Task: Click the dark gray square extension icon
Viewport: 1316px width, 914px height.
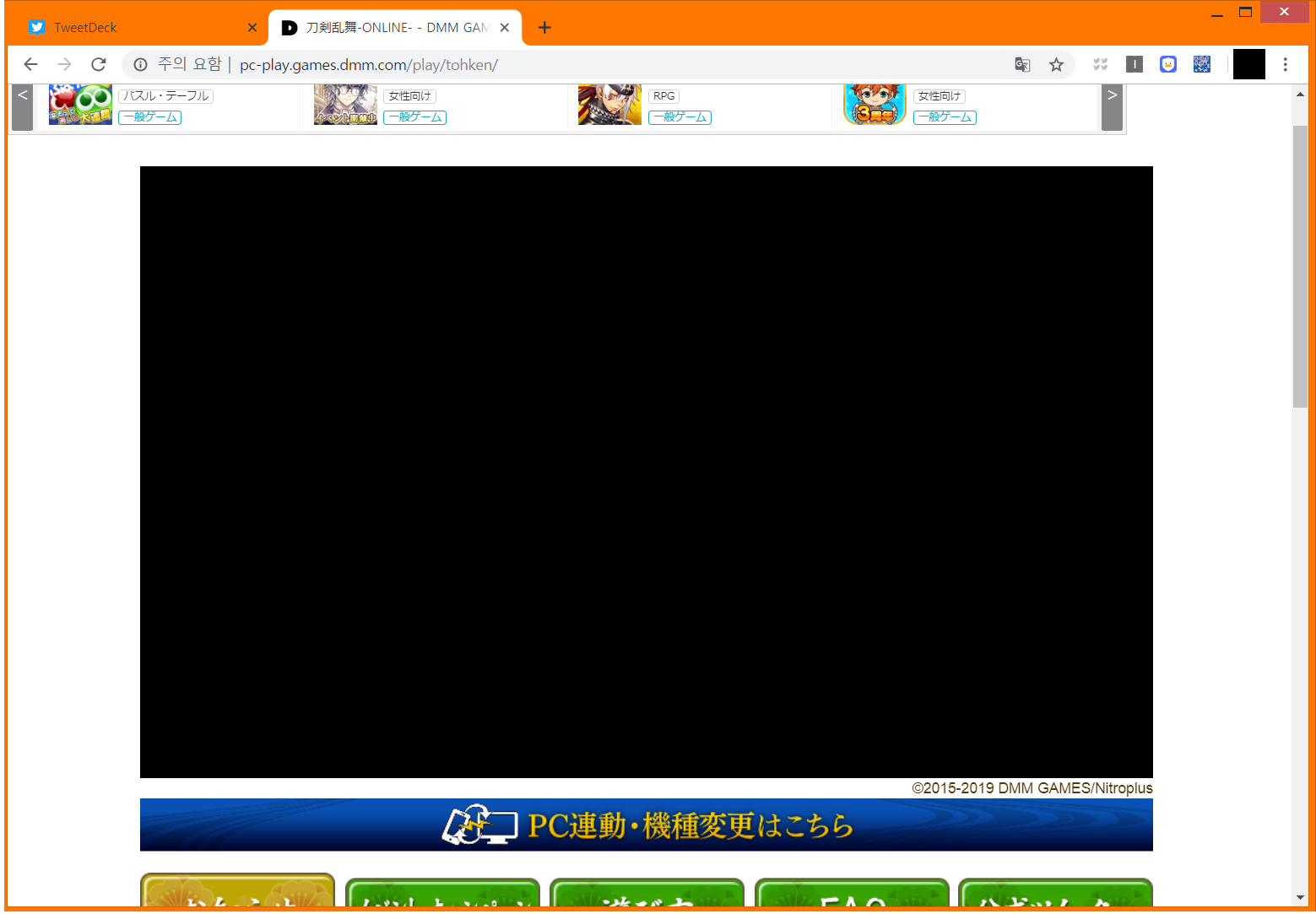Action: coord(1135,64)
